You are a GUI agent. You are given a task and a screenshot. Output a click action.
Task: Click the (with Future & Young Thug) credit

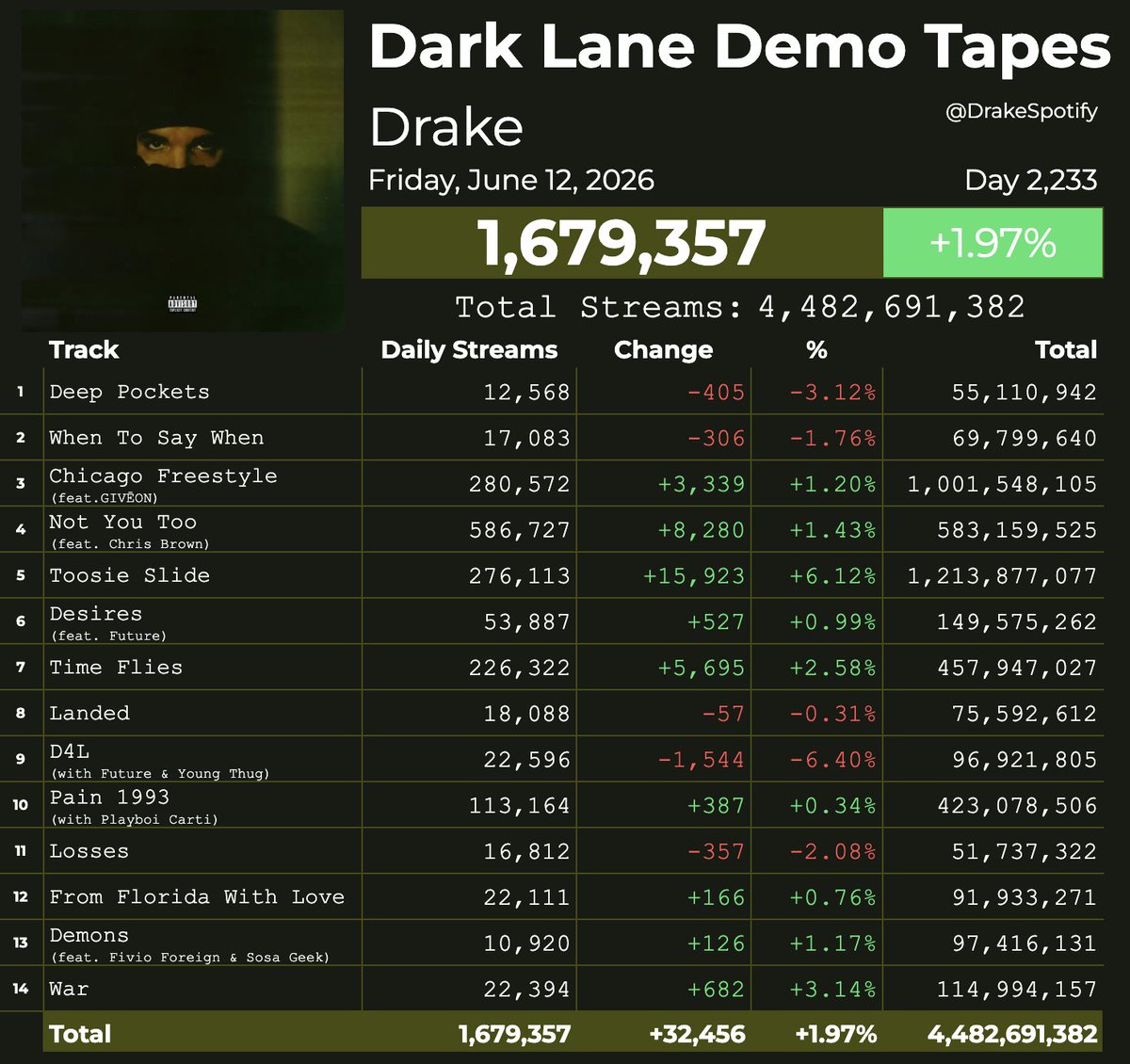coord(160,774)
